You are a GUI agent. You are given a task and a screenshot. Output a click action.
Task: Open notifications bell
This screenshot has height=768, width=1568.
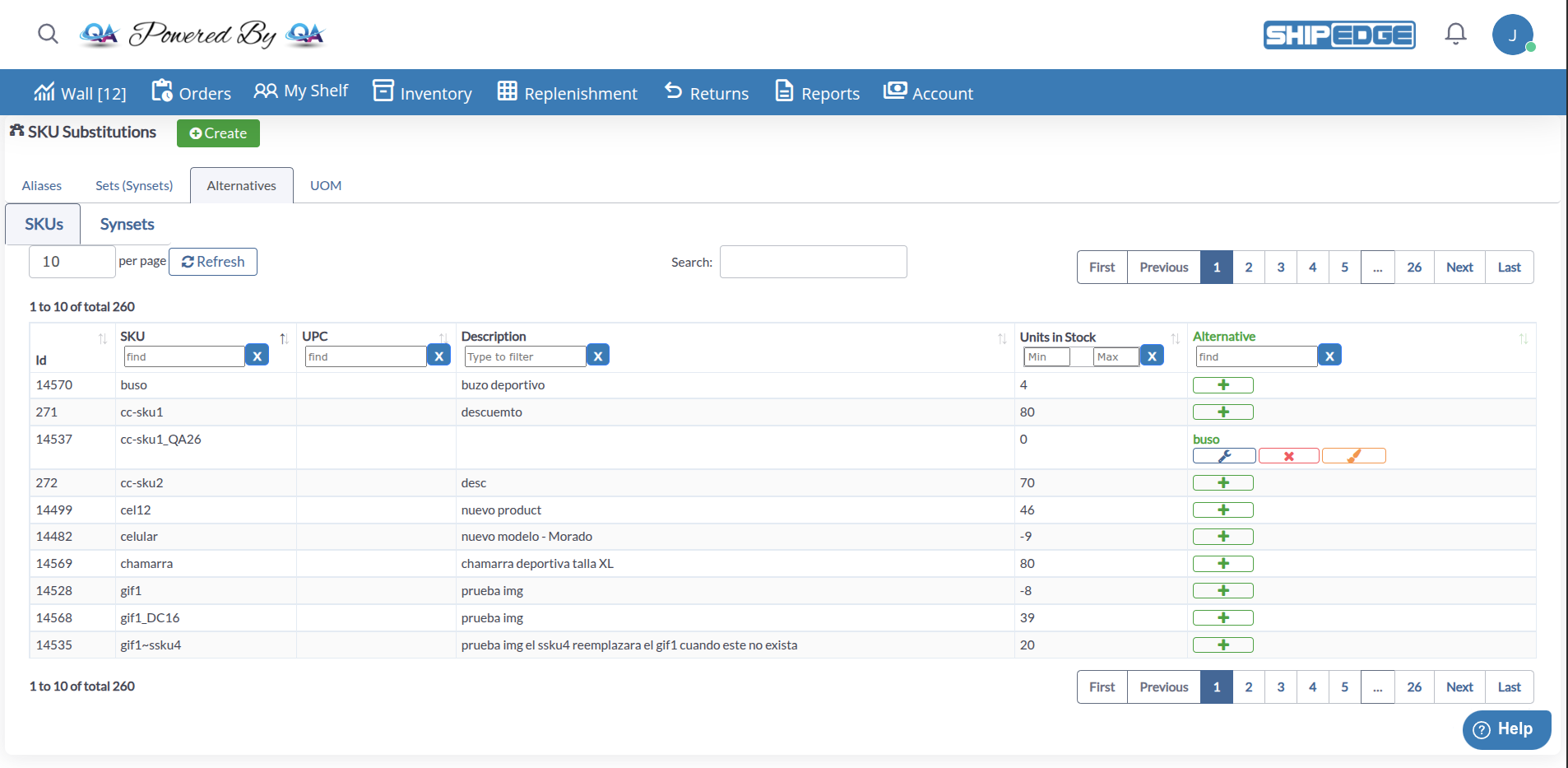click(x=1455, y=34)
